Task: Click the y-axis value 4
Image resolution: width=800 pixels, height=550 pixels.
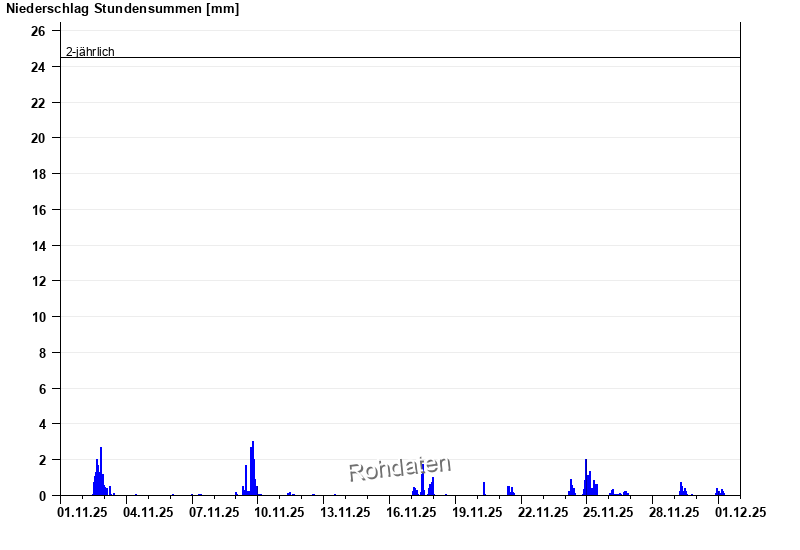Action: [41, 424]
